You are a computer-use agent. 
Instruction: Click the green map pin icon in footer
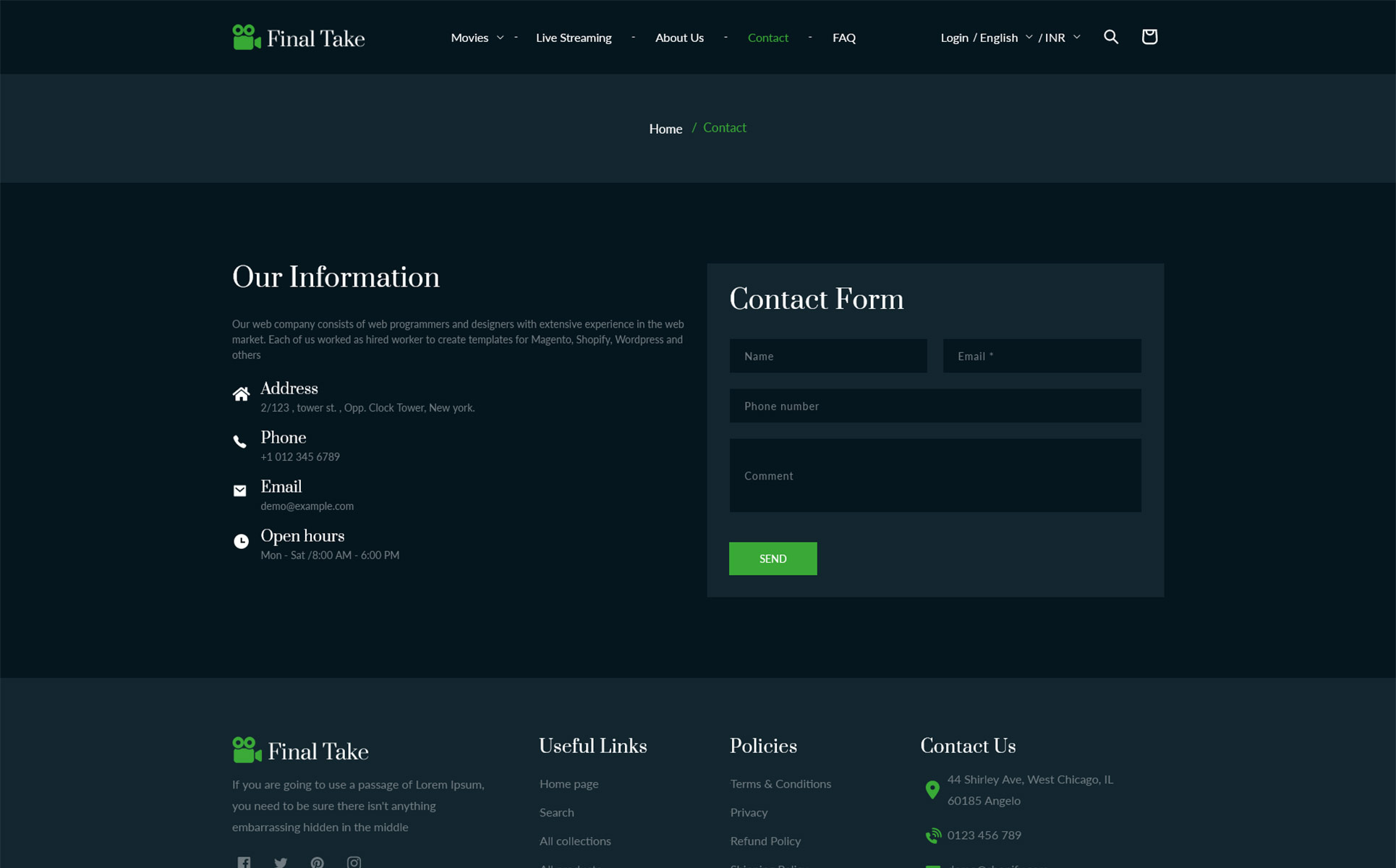pyautogui.click(x=932, y=789)
